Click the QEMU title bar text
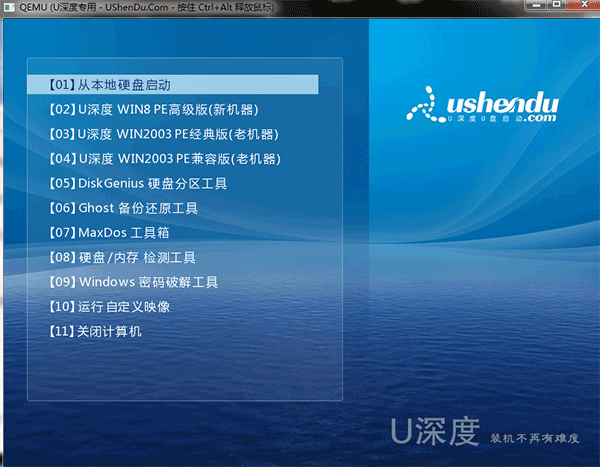 (147, 7)
